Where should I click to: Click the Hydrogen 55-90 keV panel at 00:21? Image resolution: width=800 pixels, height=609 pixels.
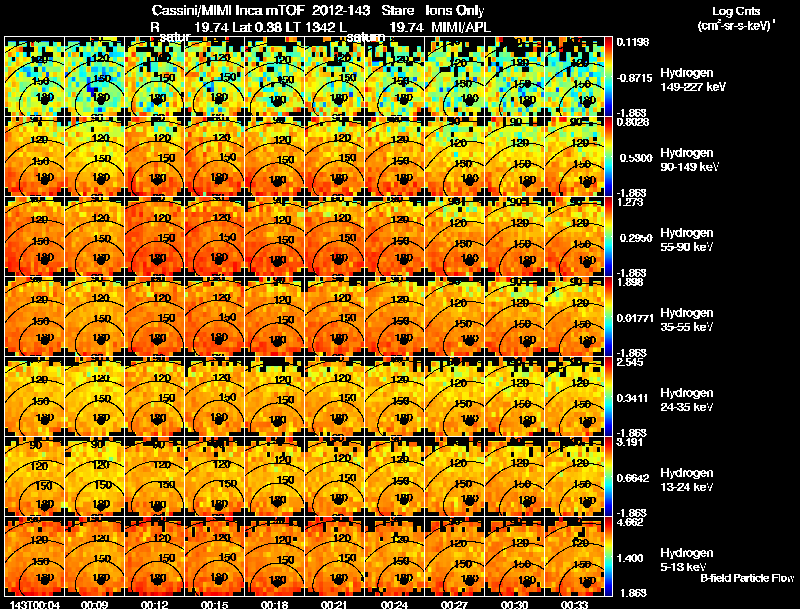[x=335, y=236]
